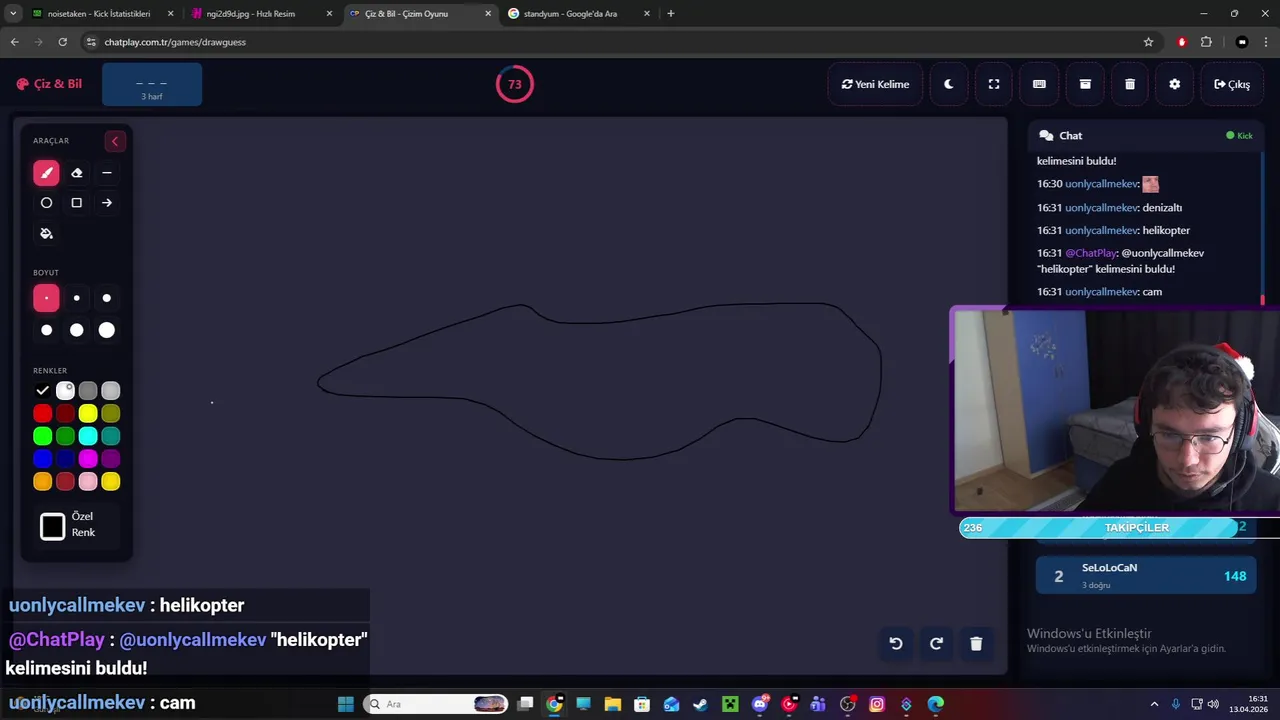Open the tab search dropdown
The image size is (1280, 720).
pyautogui.click(x=13, y=14)
